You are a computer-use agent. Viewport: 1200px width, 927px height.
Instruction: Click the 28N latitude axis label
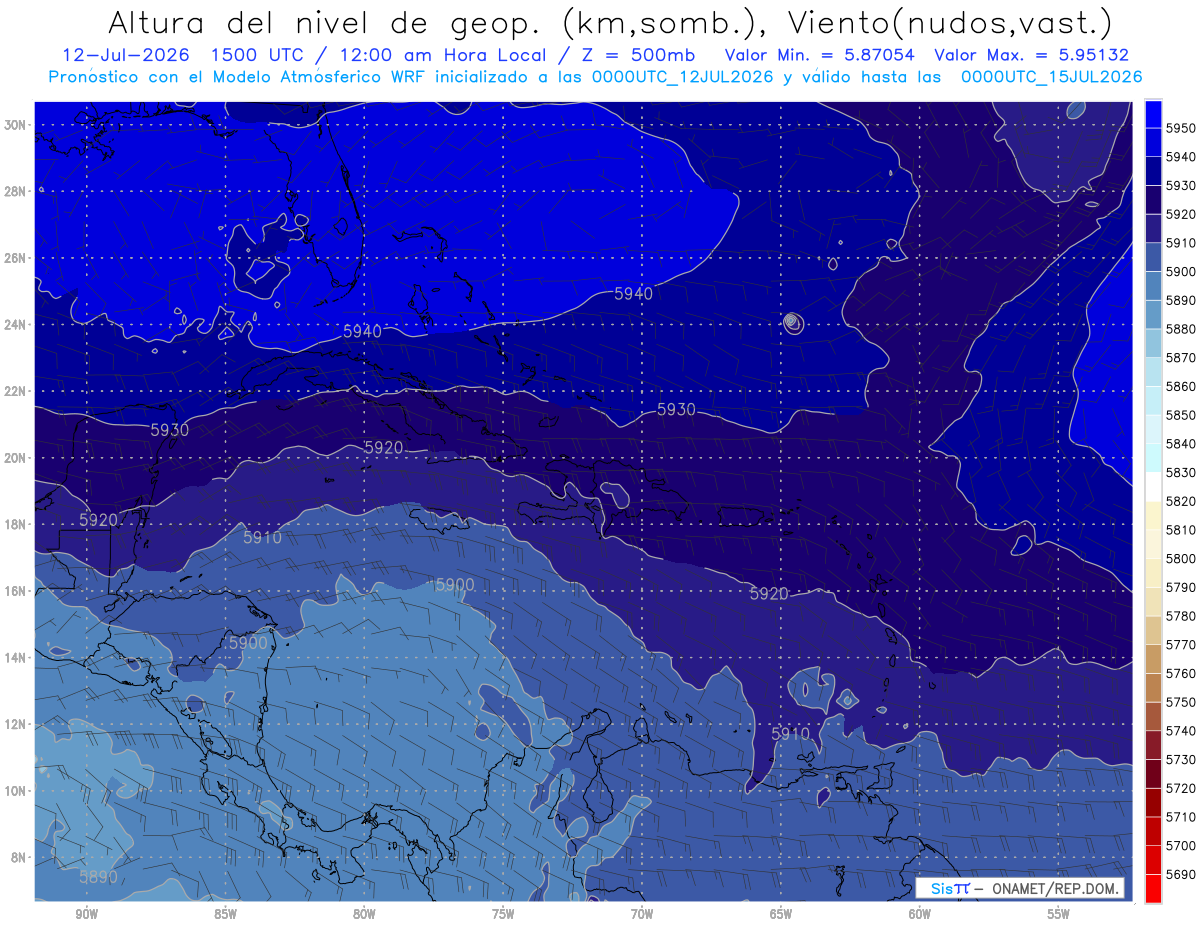(15, 190)
